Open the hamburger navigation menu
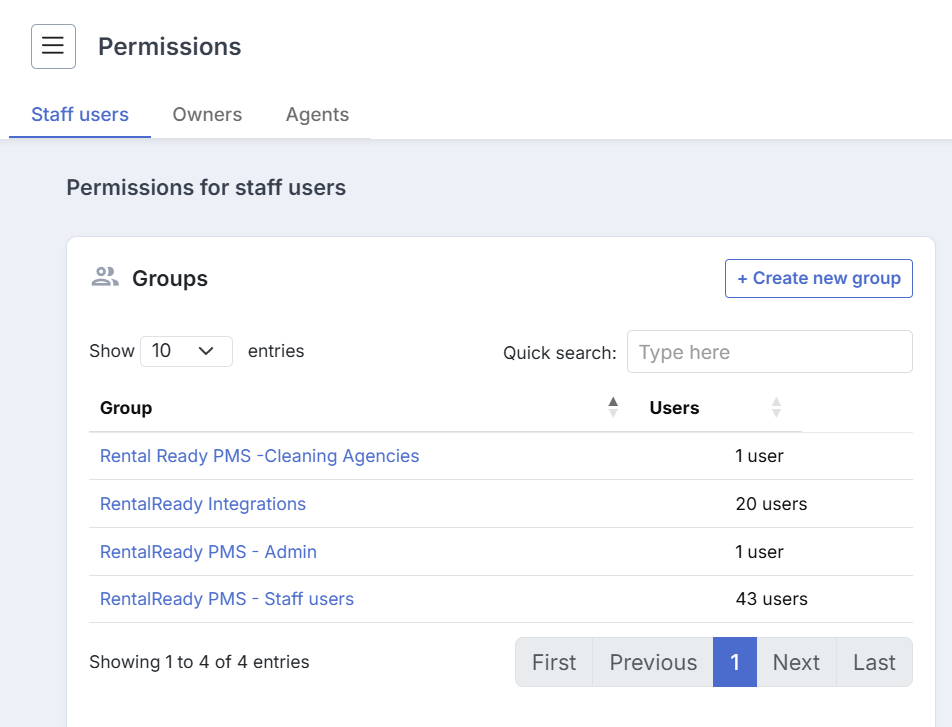Screen dimensions: 952x727 pyautogui.click(x=53, y=46)
